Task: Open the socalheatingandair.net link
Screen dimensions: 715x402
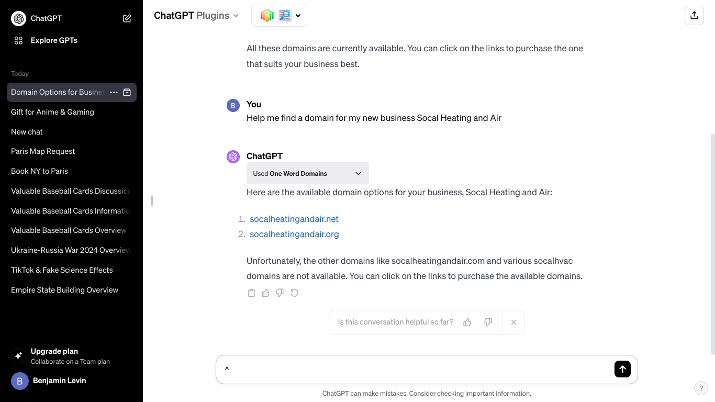Action: click(294, 219)
